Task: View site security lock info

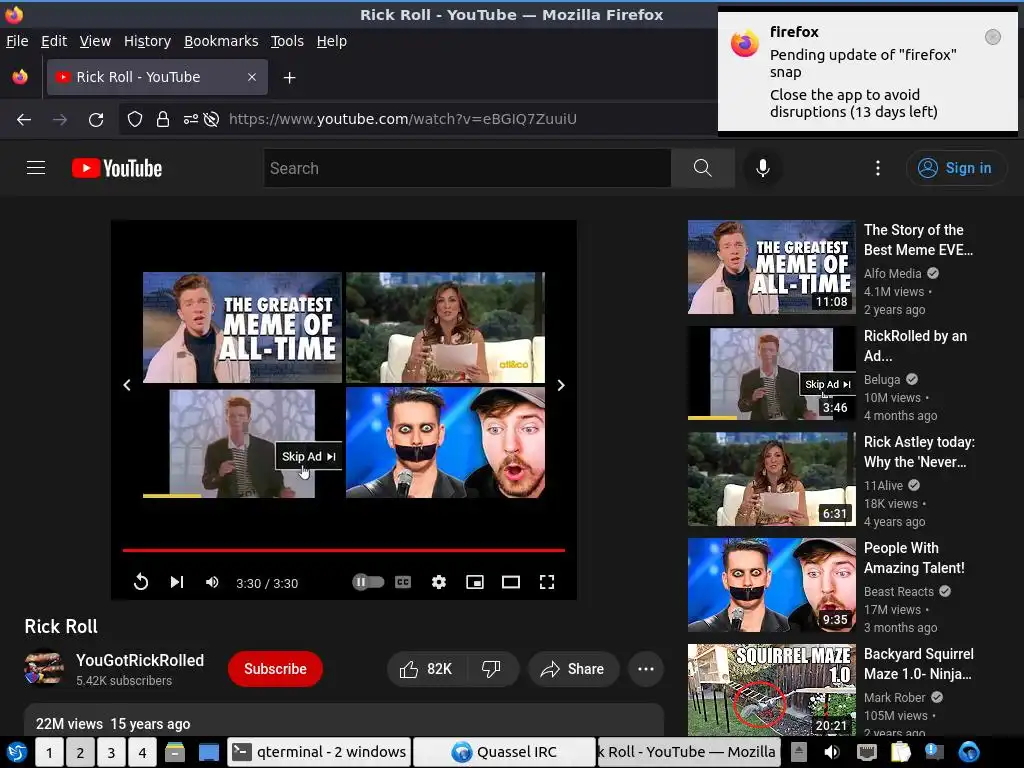Action: coord(163,120)
